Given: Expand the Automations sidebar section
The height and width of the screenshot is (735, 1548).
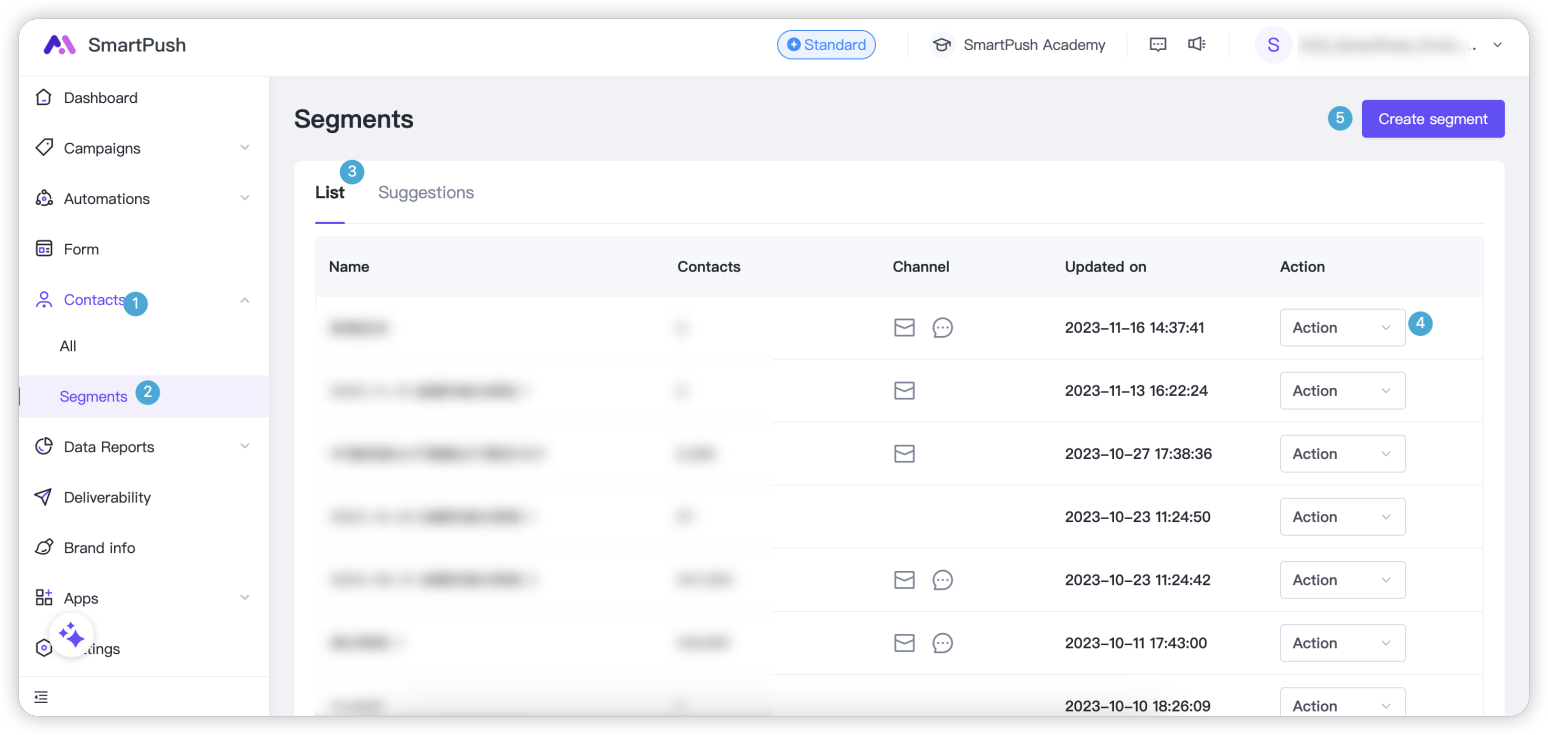Looking at the screenshot, I should click(x=245, y=198).
